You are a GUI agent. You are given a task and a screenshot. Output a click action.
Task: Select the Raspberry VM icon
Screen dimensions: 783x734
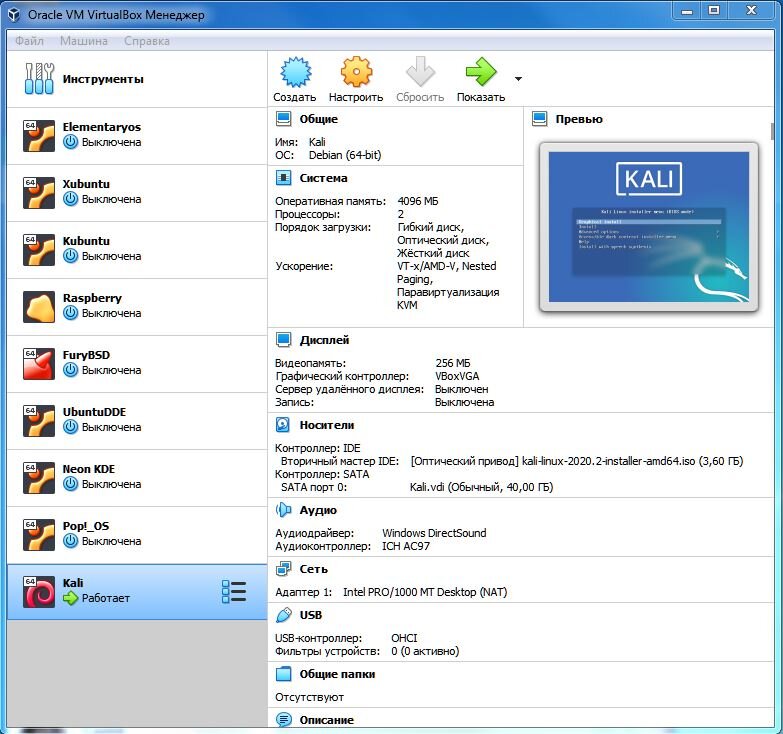[x=39, y=307]
